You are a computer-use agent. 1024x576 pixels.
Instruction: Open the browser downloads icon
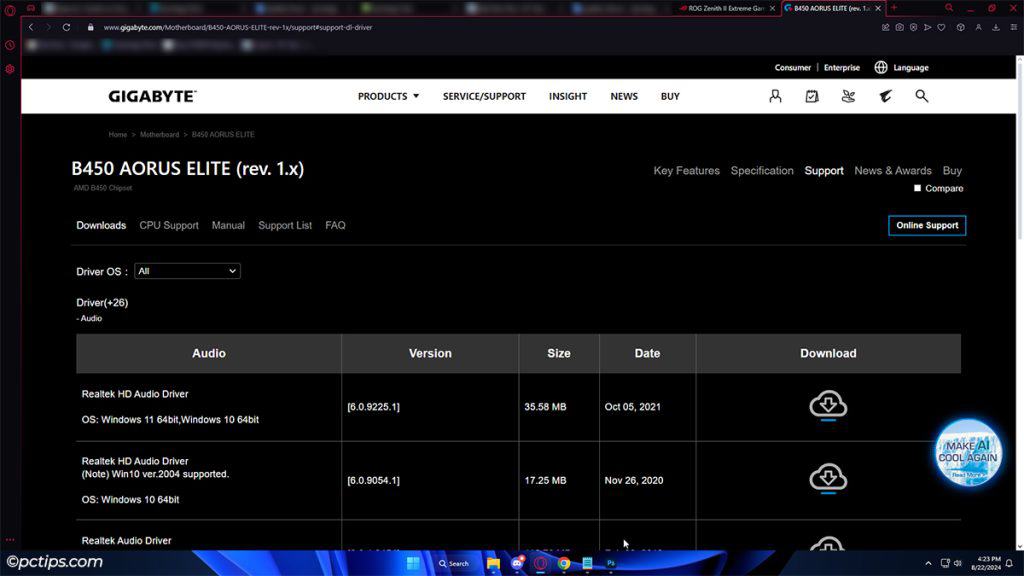[x=994, y=27]
